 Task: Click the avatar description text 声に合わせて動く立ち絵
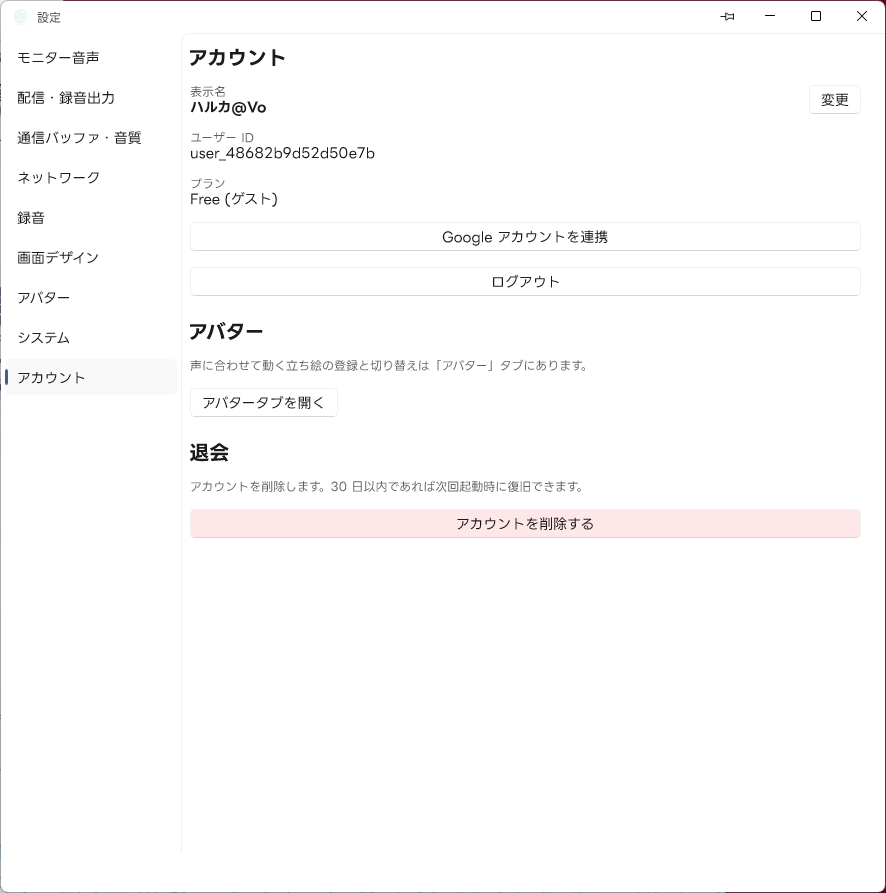tap(388, 365)
